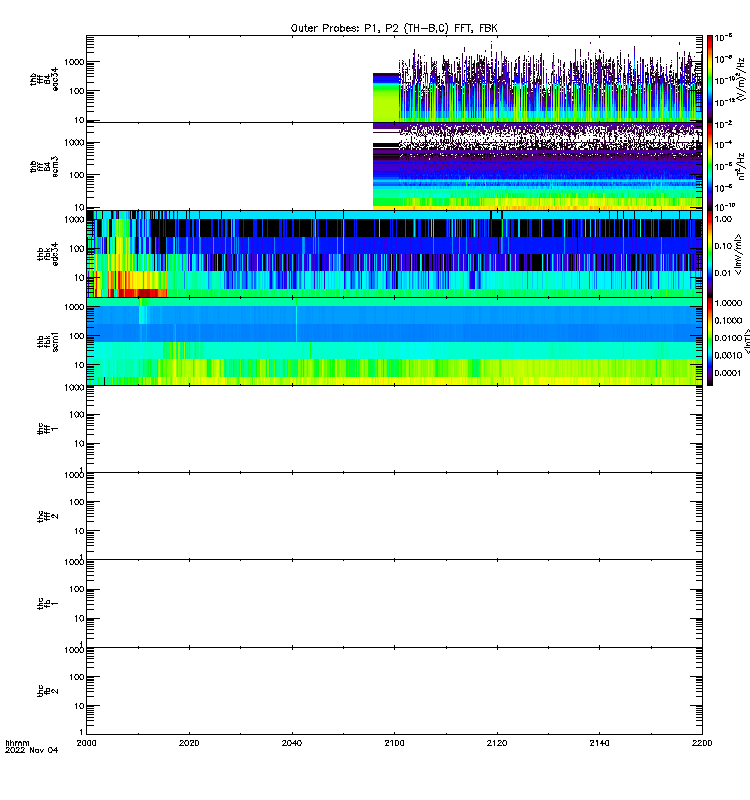The image size is (750, 800).
Task: Click the '100' y-axis tick of thb fbk scm1 panel
Action: (x=77, y=336)
